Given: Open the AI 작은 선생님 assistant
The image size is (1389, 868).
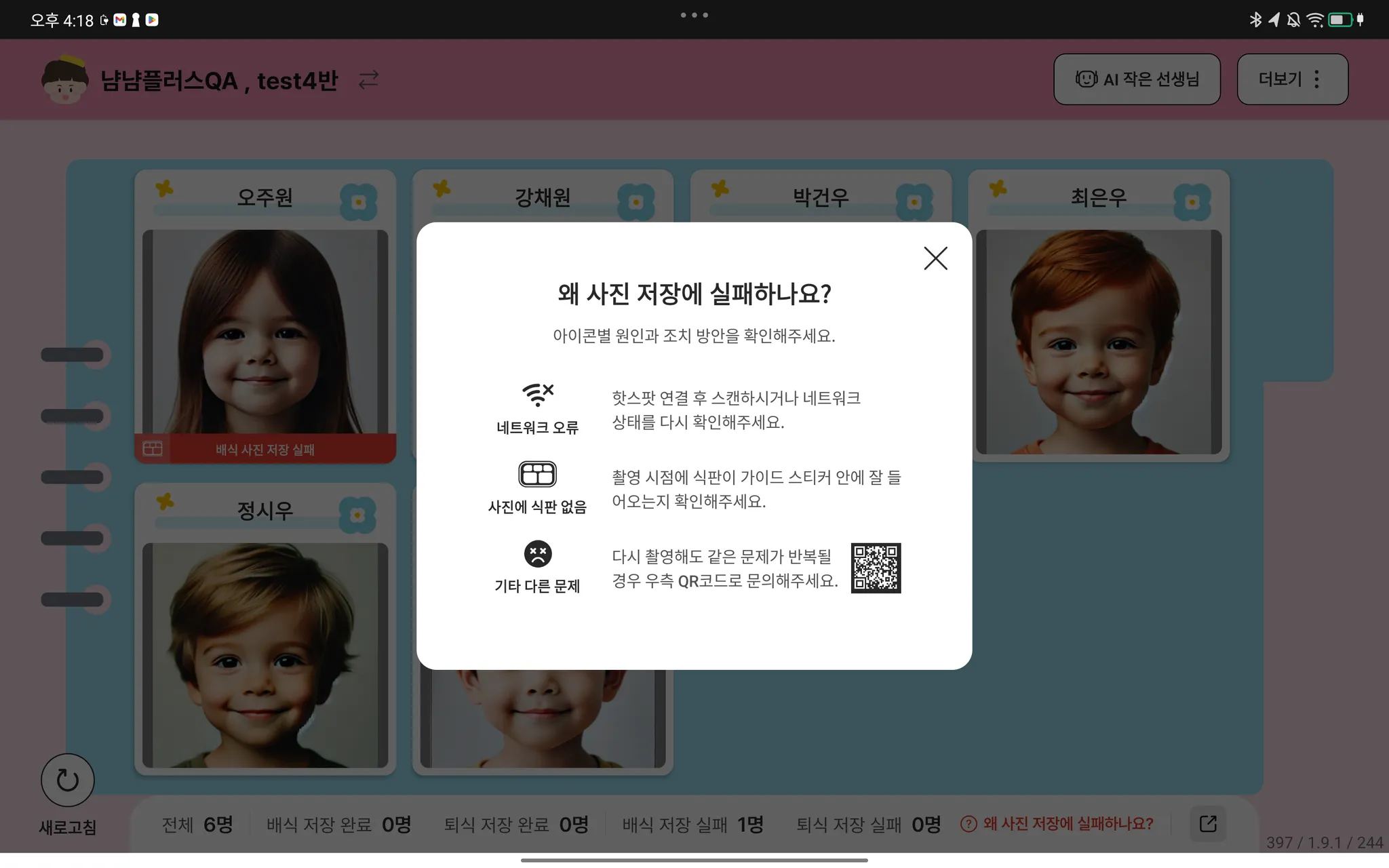Looking at the screenshot, I should [x=1137, y=79].
